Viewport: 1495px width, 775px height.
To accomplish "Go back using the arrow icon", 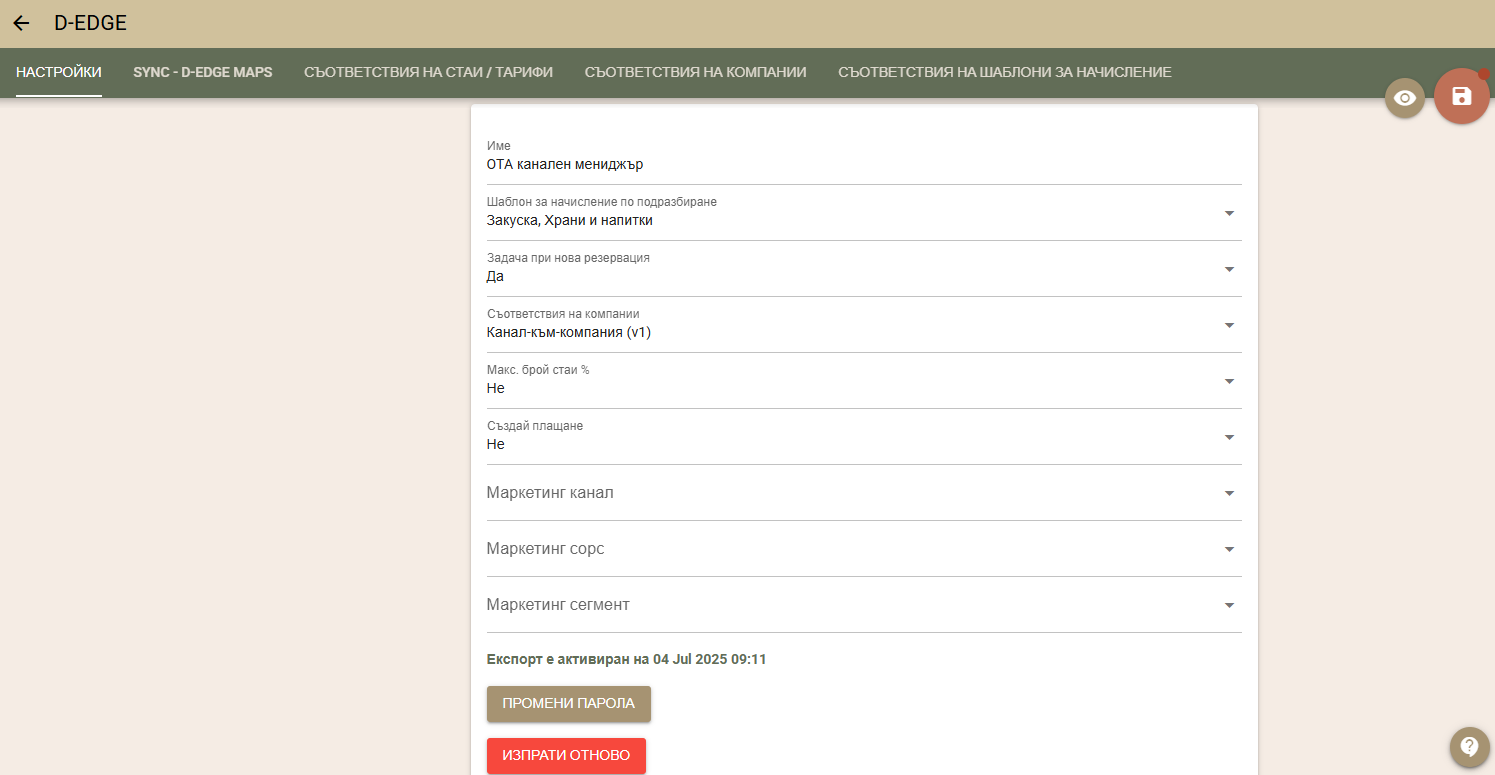I will (x=21, y=23).
